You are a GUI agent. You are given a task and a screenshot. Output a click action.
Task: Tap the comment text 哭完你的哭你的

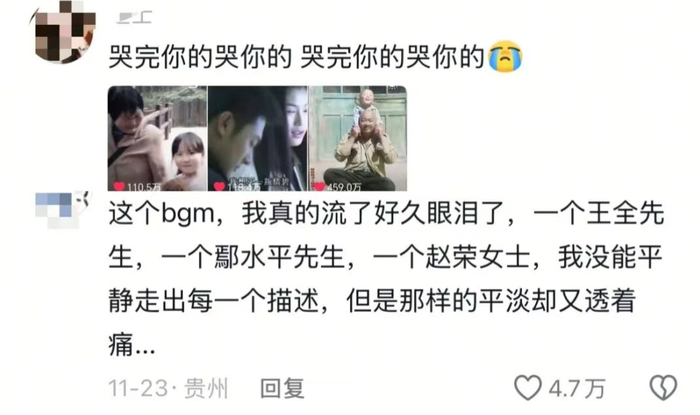click(x=296, y=57)
